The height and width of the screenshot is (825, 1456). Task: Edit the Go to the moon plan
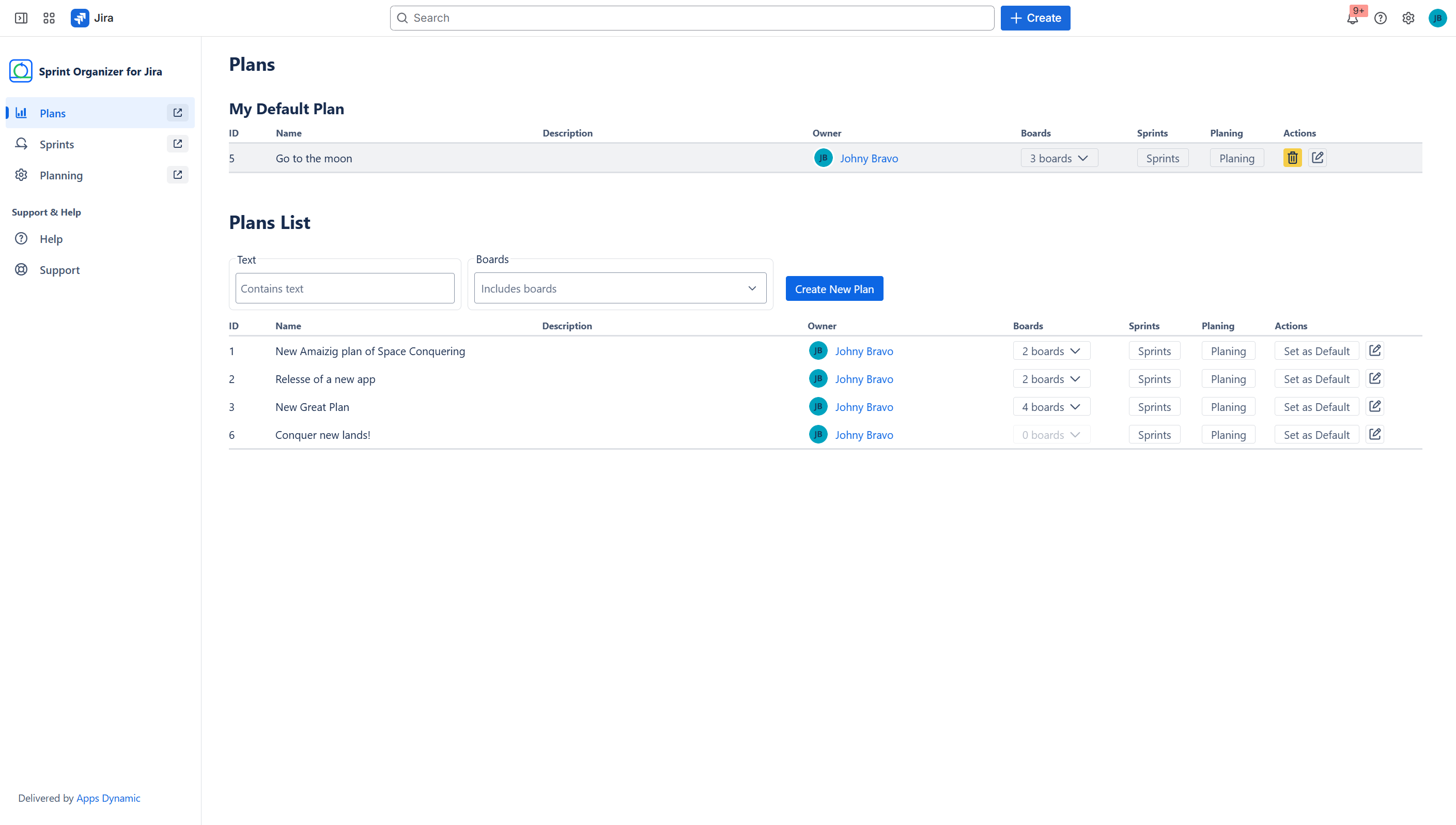pos(1317,158)
